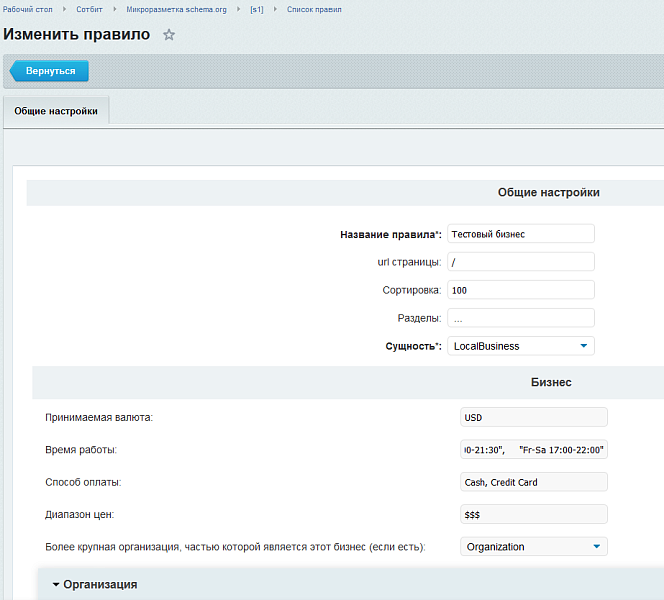Focus the url страницы input field
664x600 pixels.
520,262
